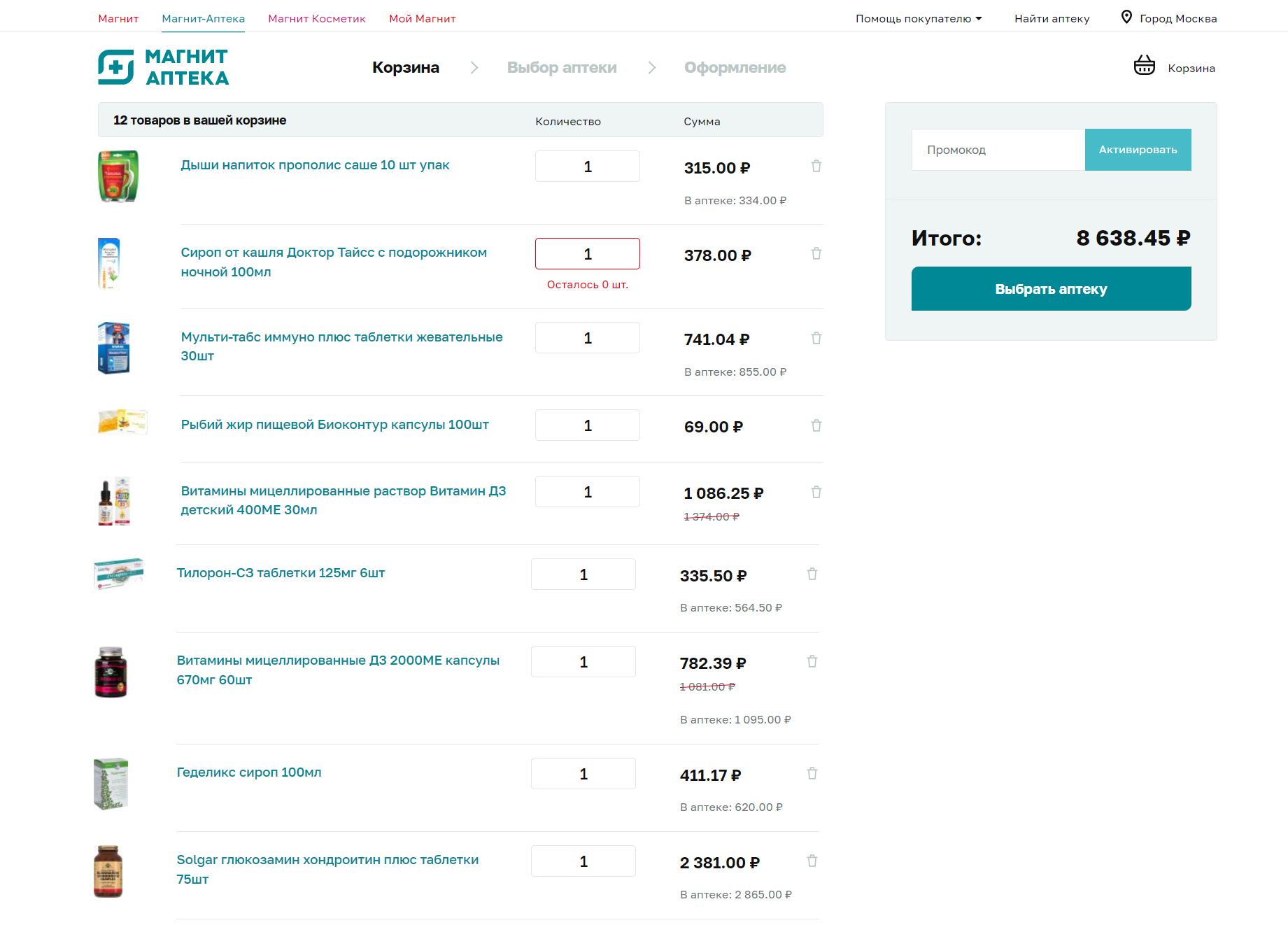Screen dimensions: 1288x925
Task: Click Активировать promo code button
Action: click(1138, 150)
